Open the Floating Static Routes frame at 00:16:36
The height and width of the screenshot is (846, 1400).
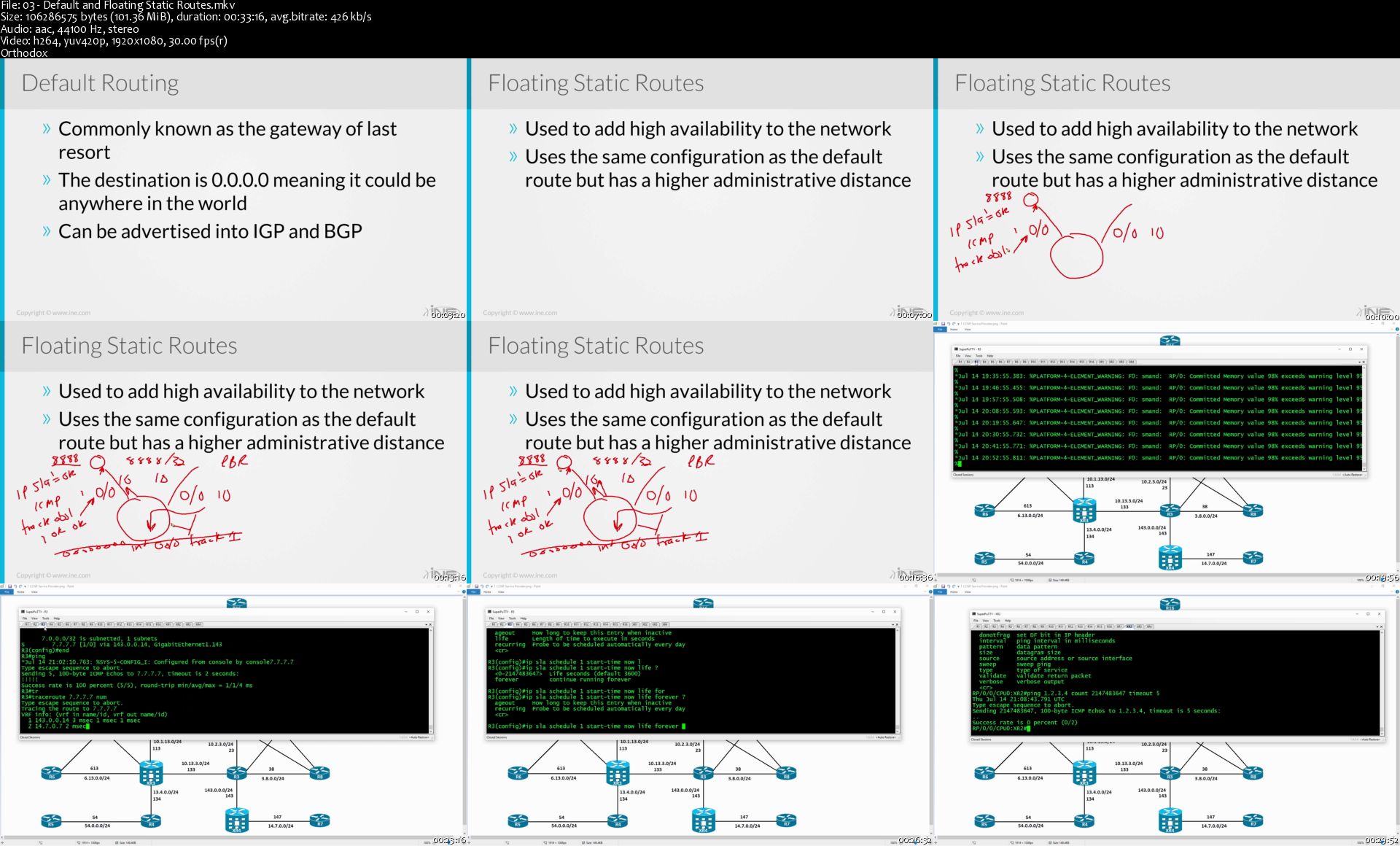[700, 452]
